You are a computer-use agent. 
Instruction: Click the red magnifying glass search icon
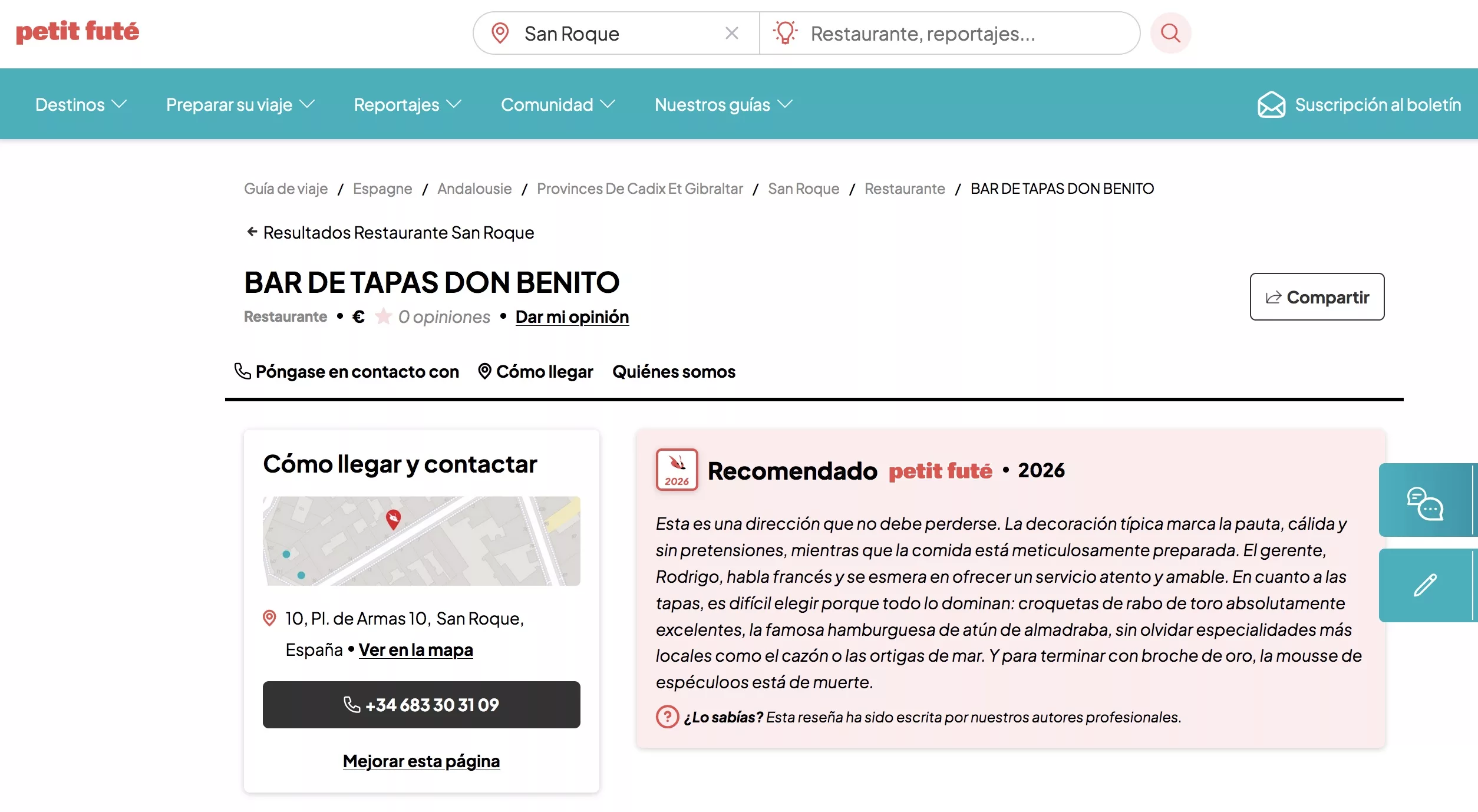point(1170,33)
